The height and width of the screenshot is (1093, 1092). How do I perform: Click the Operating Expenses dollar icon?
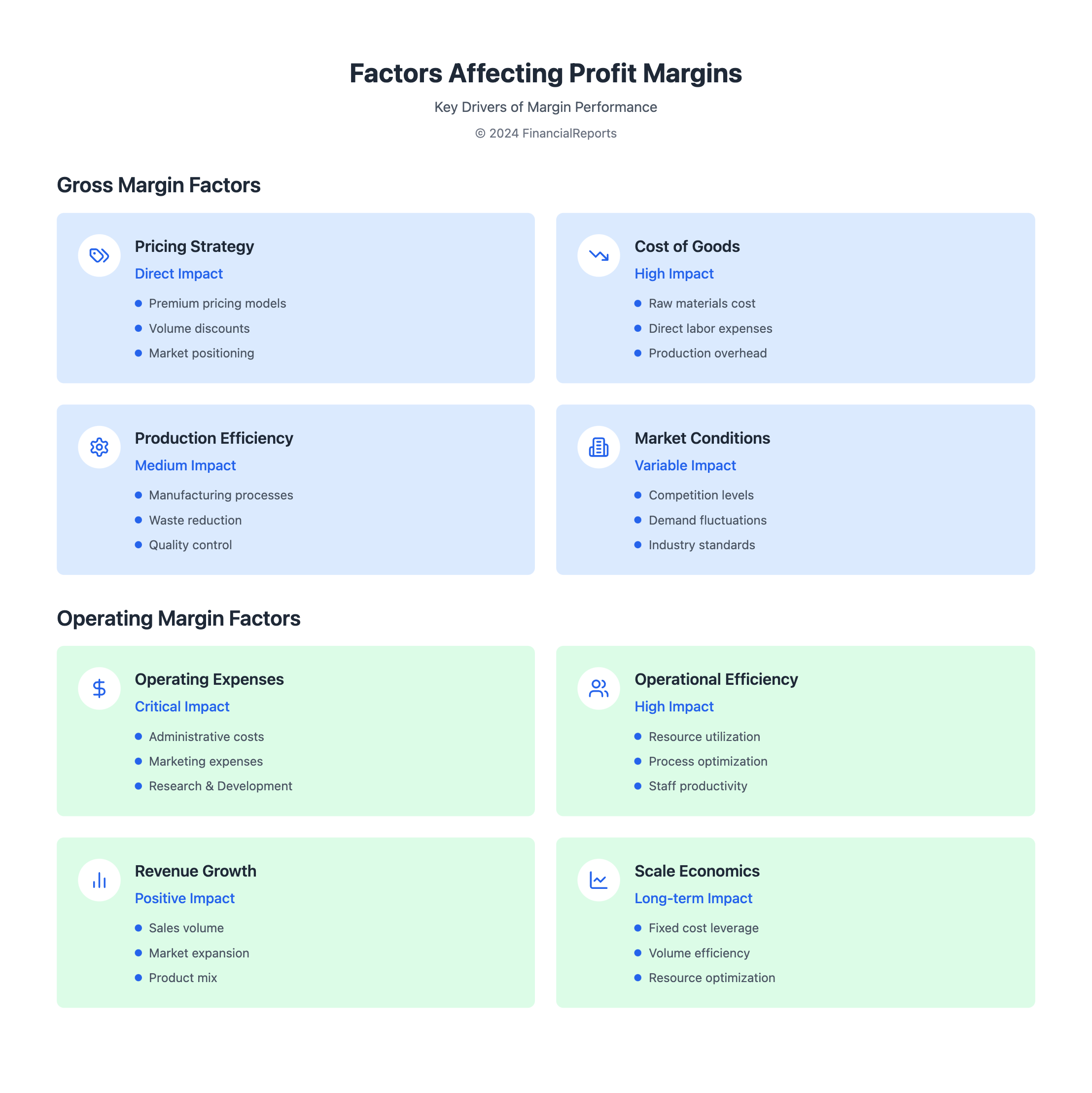click(x=99, y=689)
